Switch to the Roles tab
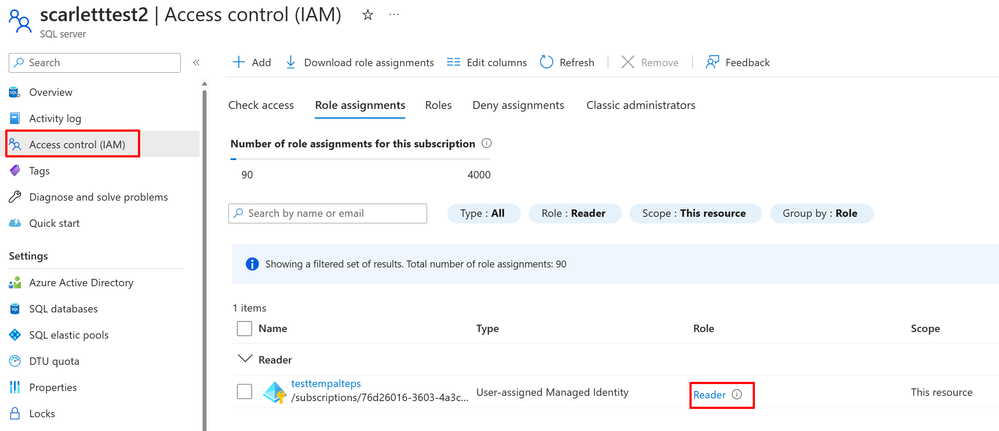 438,105
